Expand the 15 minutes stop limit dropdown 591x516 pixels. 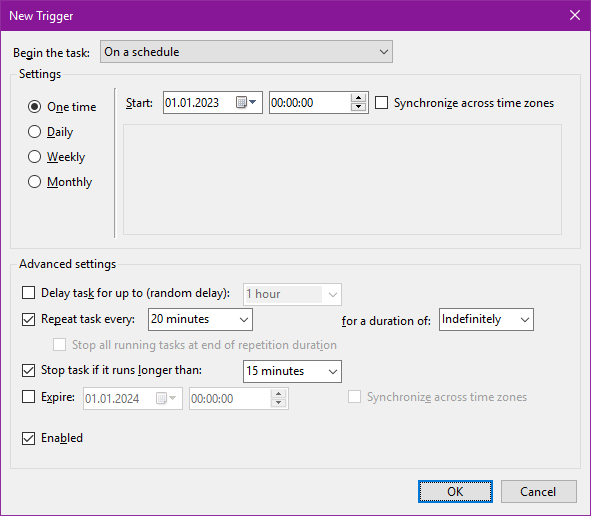pyautogui.click(x=292, y=371)
